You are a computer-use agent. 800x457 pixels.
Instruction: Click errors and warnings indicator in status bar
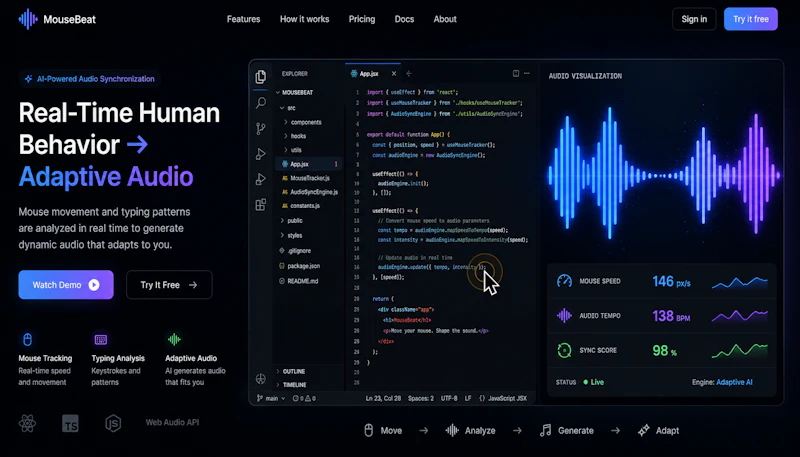tap(304, 398)
